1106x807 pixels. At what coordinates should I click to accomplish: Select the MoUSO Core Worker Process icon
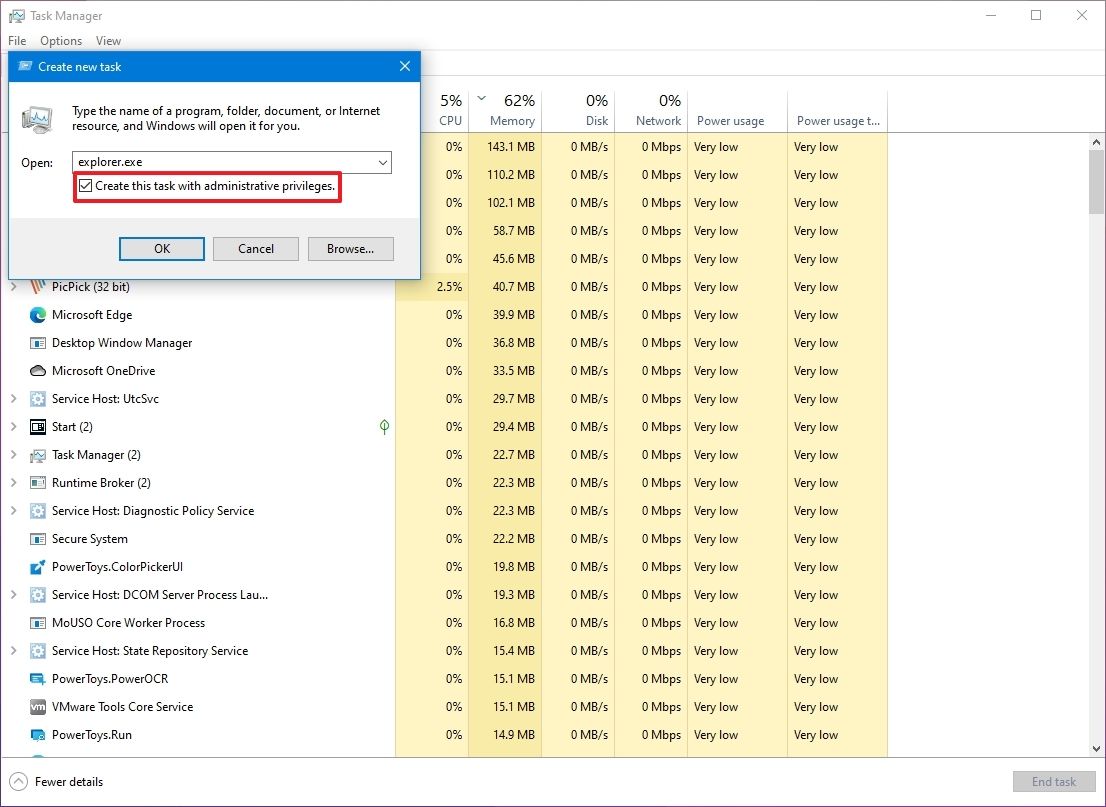37,623
